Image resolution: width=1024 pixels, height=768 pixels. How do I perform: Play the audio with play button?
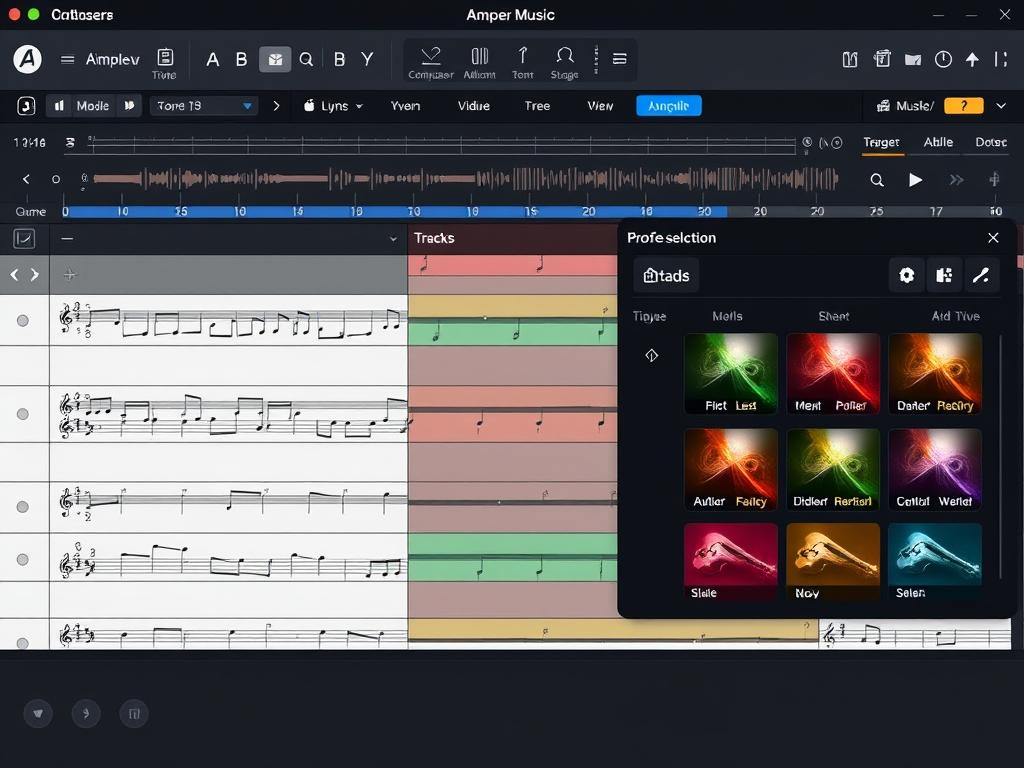pos(916,180)
